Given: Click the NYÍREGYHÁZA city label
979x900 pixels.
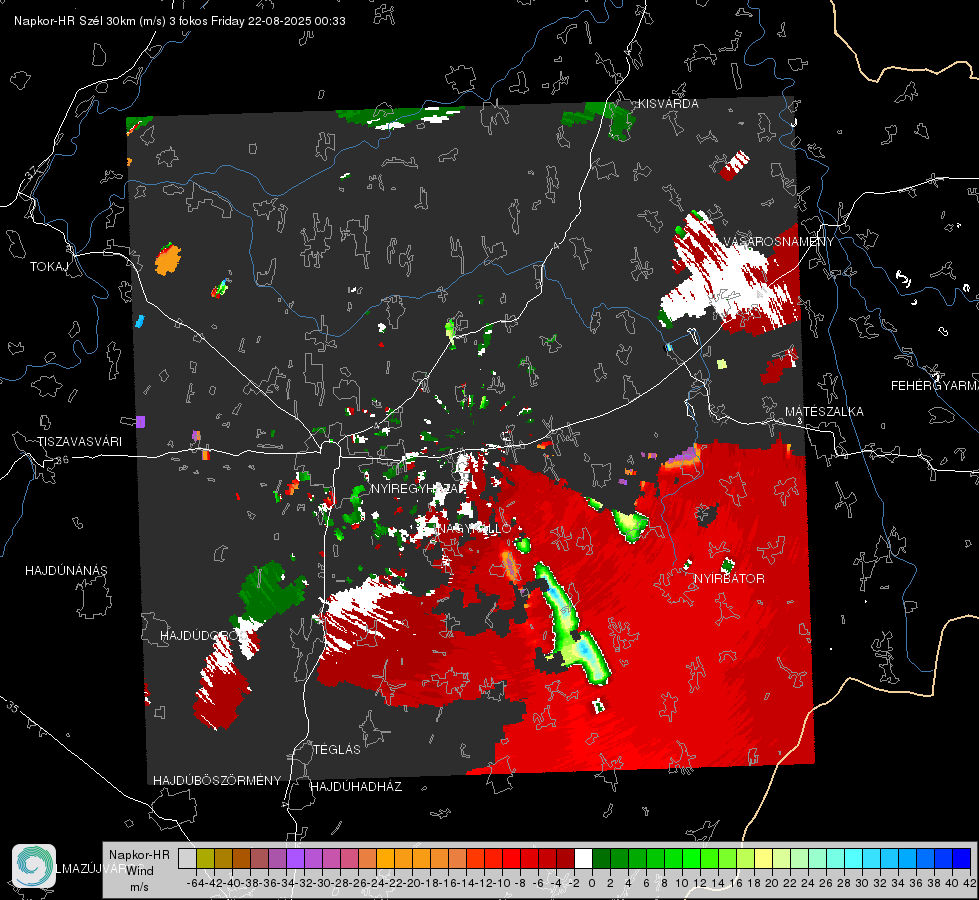Looking at the screenshot, I should (x=416, y=489).
